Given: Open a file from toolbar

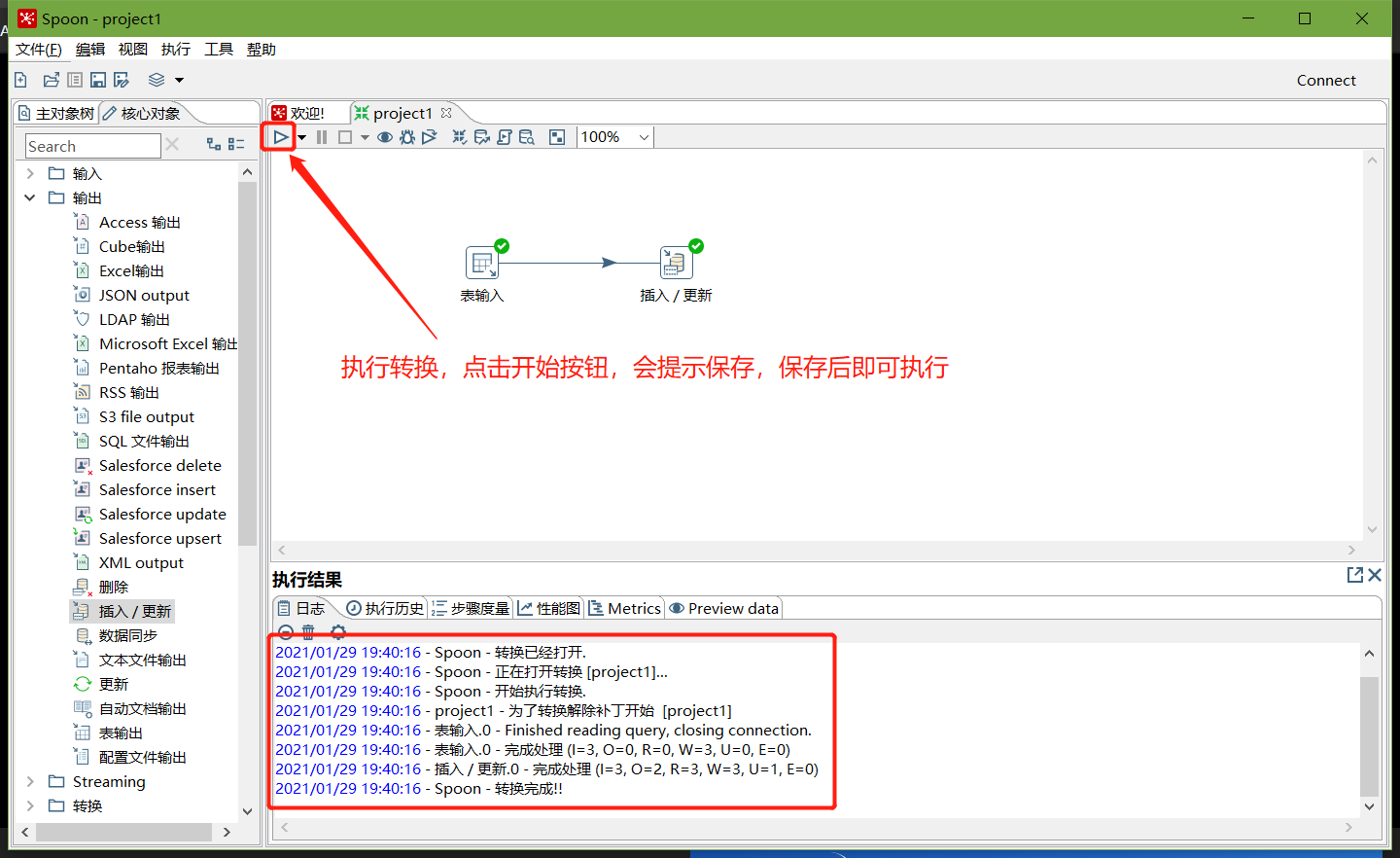Looking at the screenshot, I should [52, 80].
